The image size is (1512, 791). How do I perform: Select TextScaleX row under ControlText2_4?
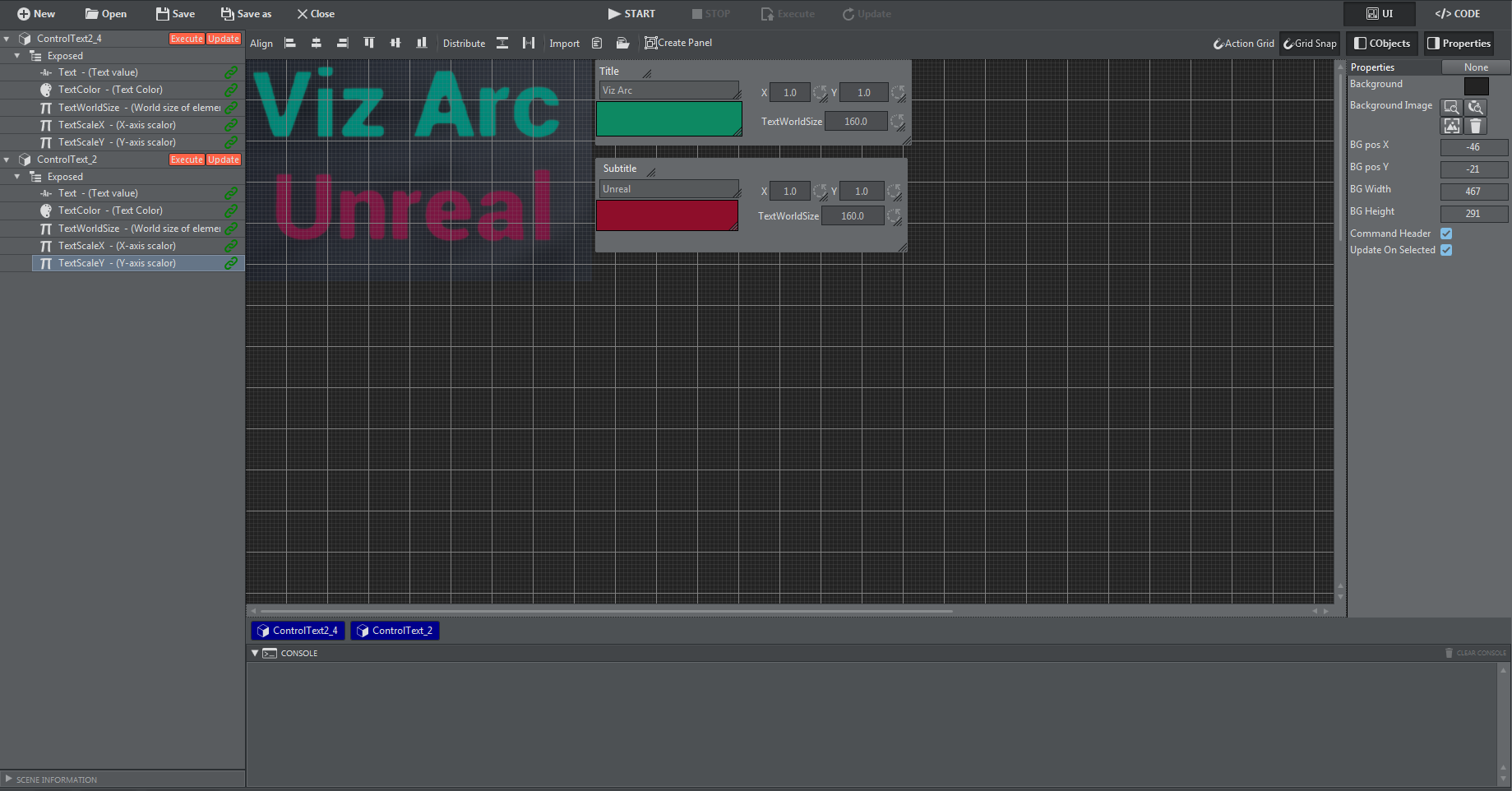(x=138, y=125)
